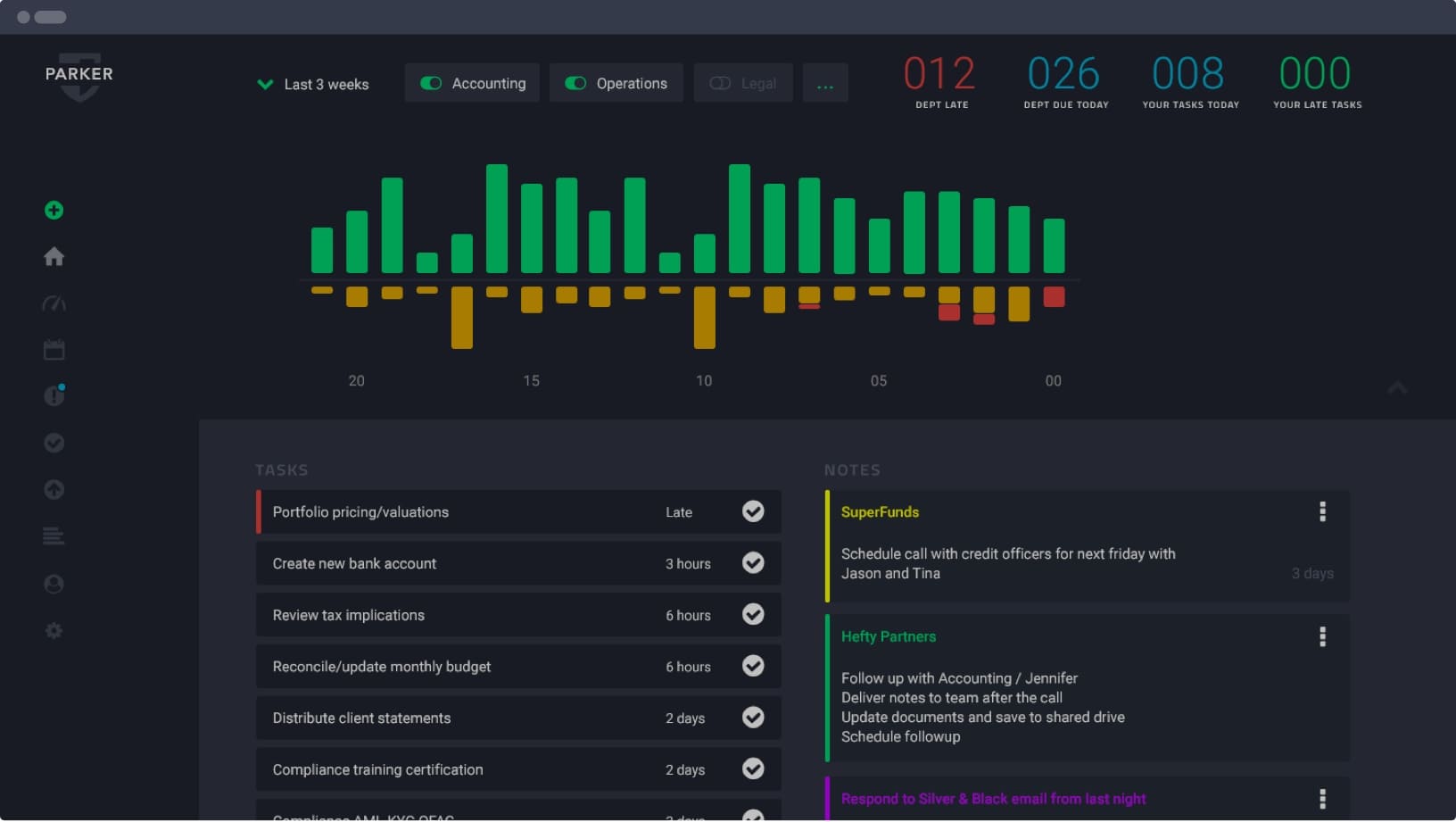This screenshot has width=1456, height=822.
Task: Open alerts icon with blue notification dot
Action: click(x=54, y=395)
